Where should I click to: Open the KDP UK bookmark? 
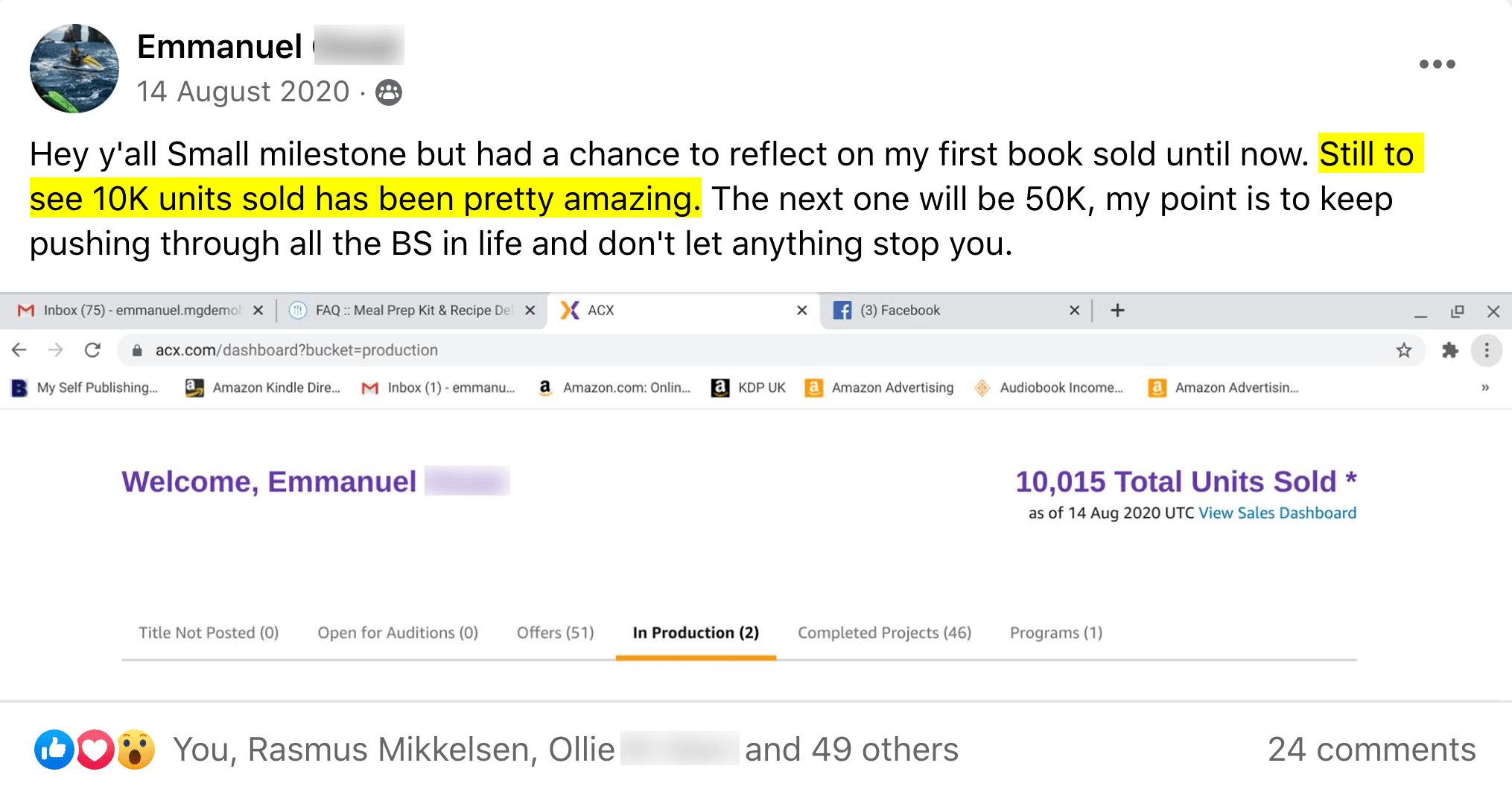[749, 387]
